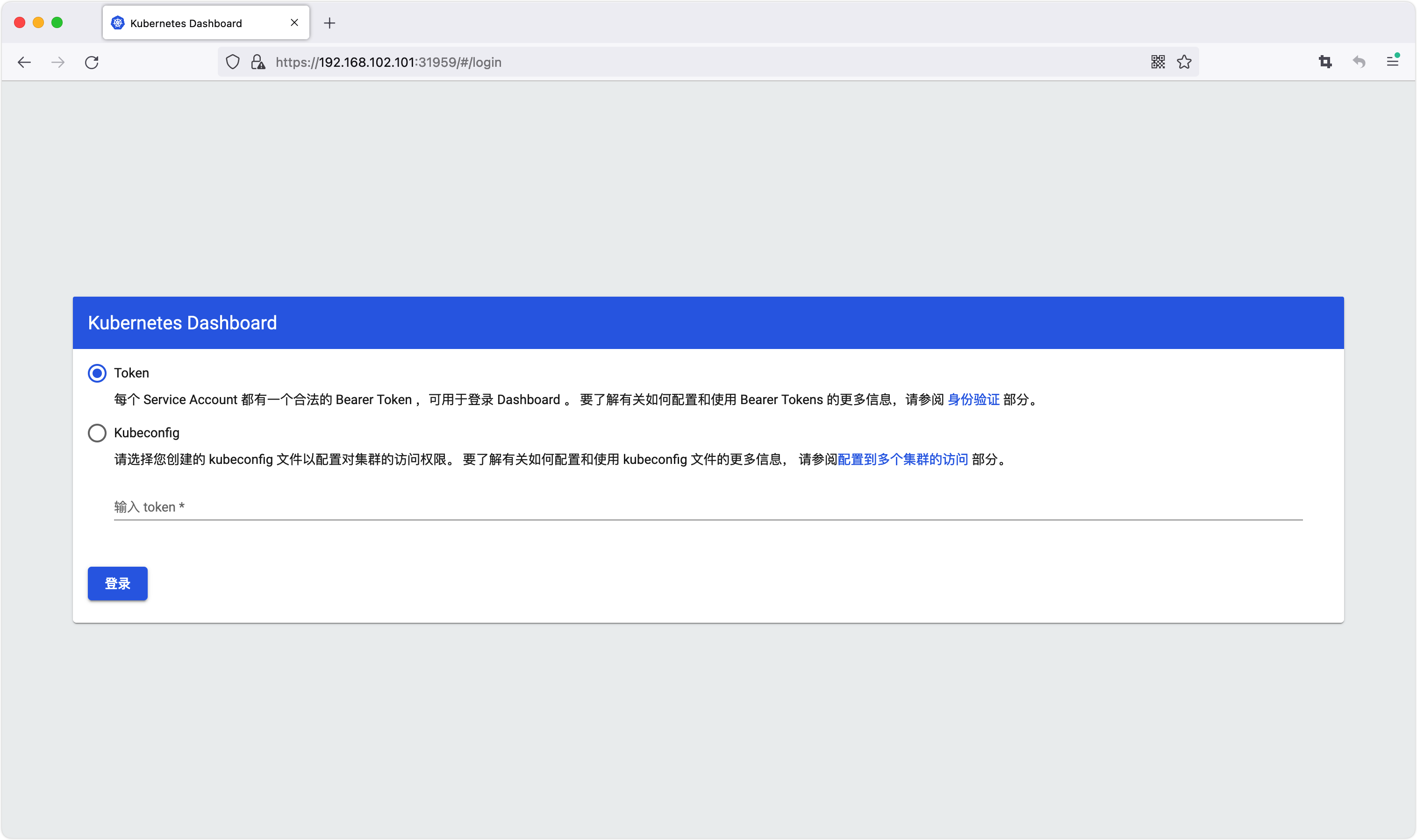Click the red window close button

click(x=20, y=22)
